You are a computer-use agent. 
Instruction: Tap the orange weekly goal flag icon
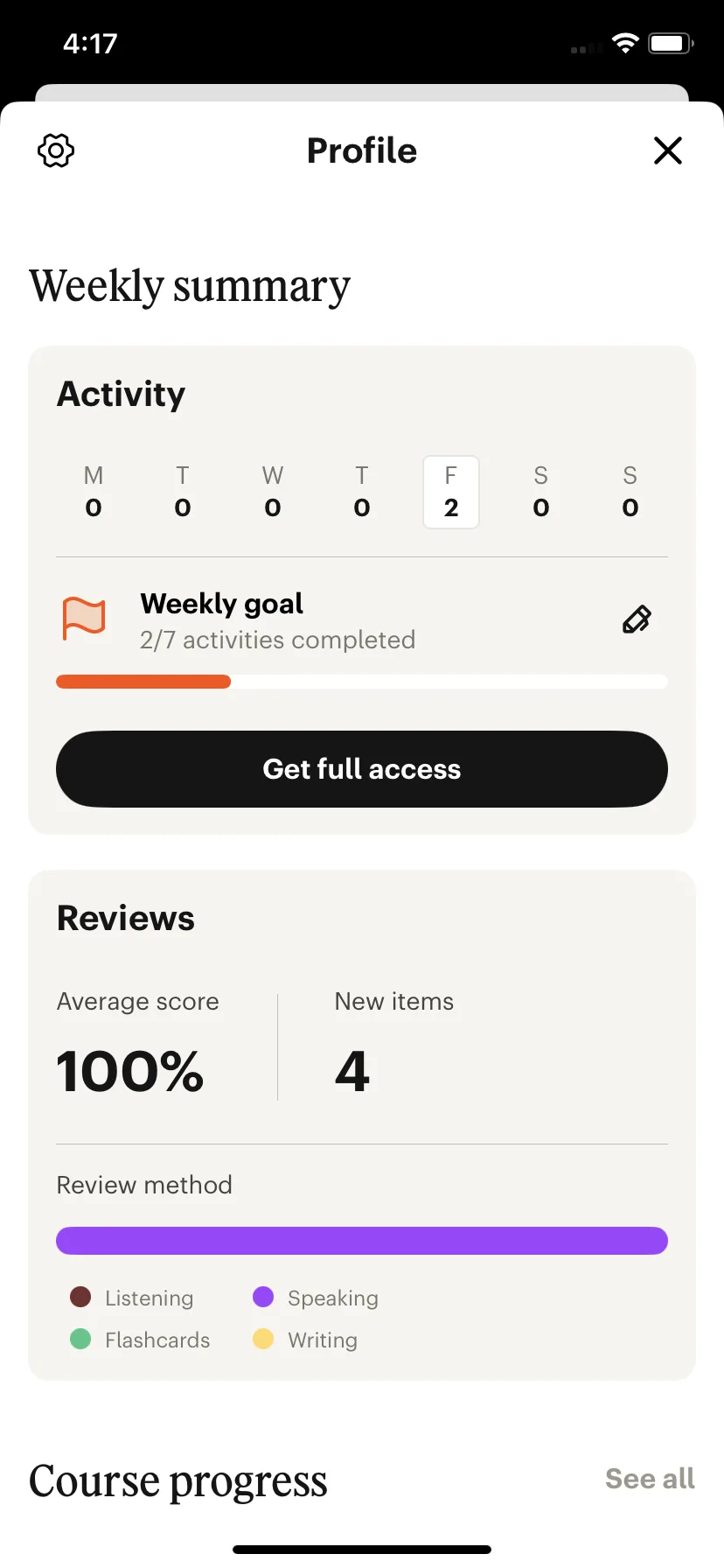[x=84, y=619]
